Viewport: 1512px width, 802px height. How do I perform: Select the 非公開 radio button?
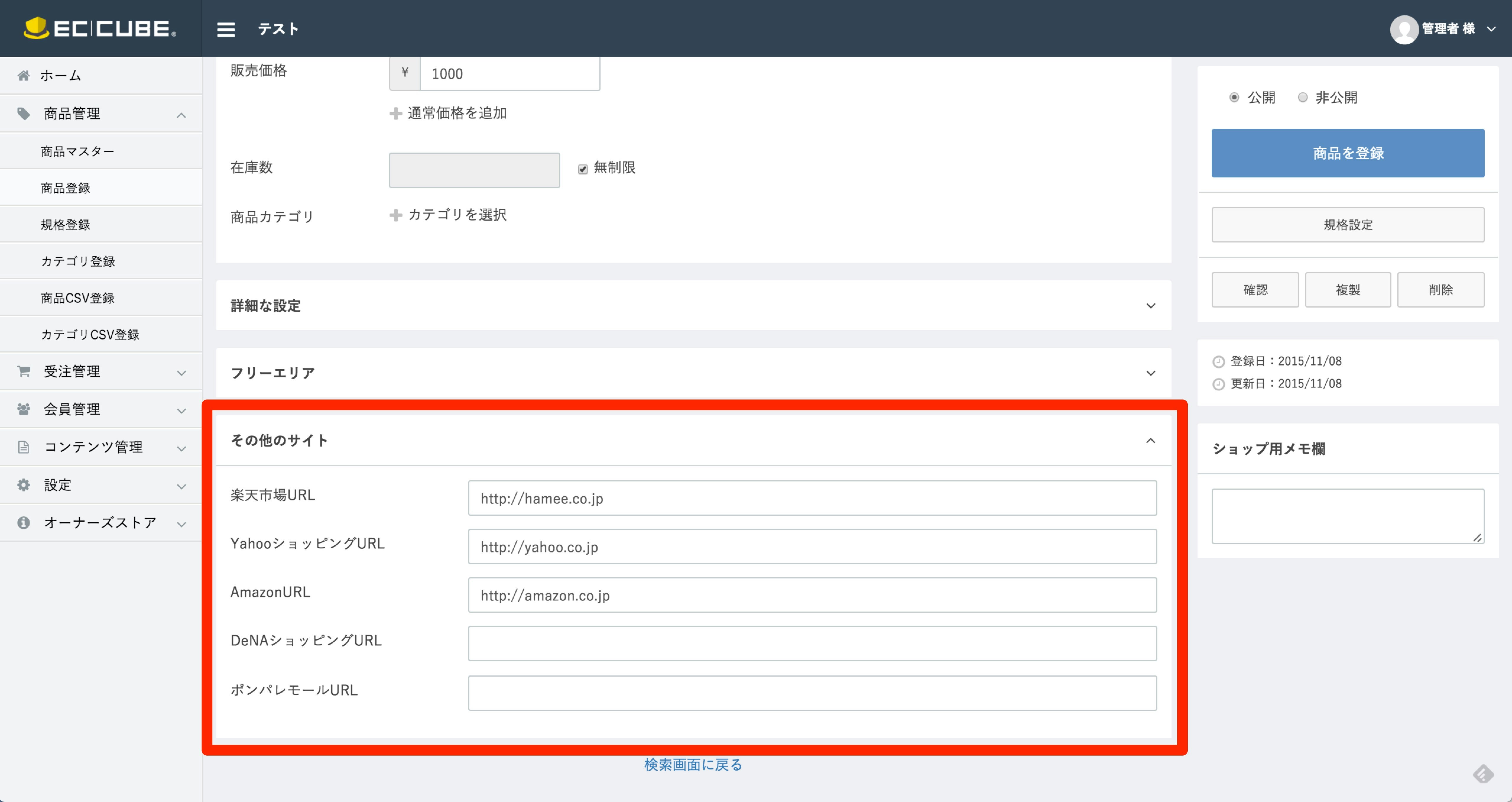click(x=1302, y=98)
